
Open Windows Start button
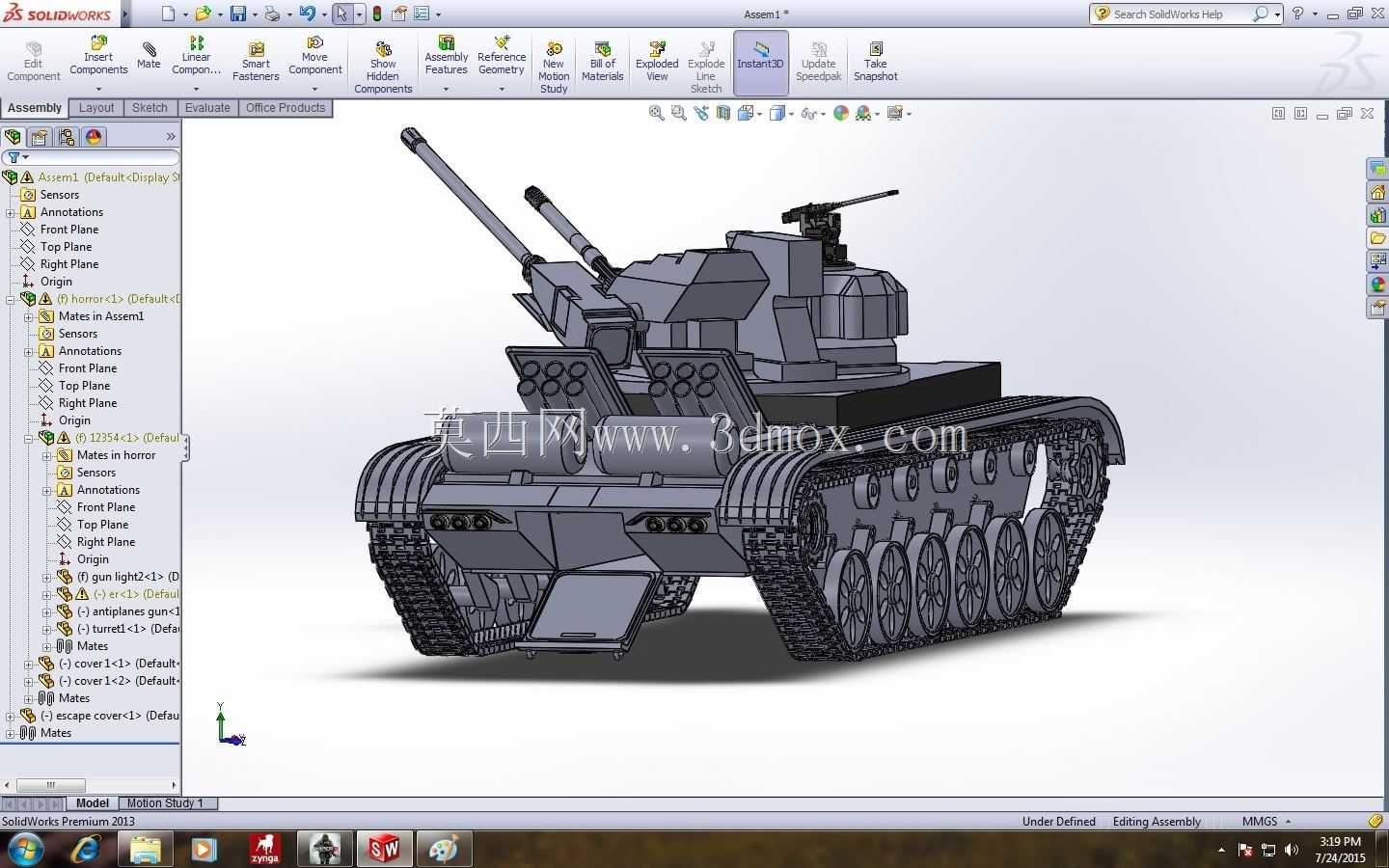click(x=26, y=850)
